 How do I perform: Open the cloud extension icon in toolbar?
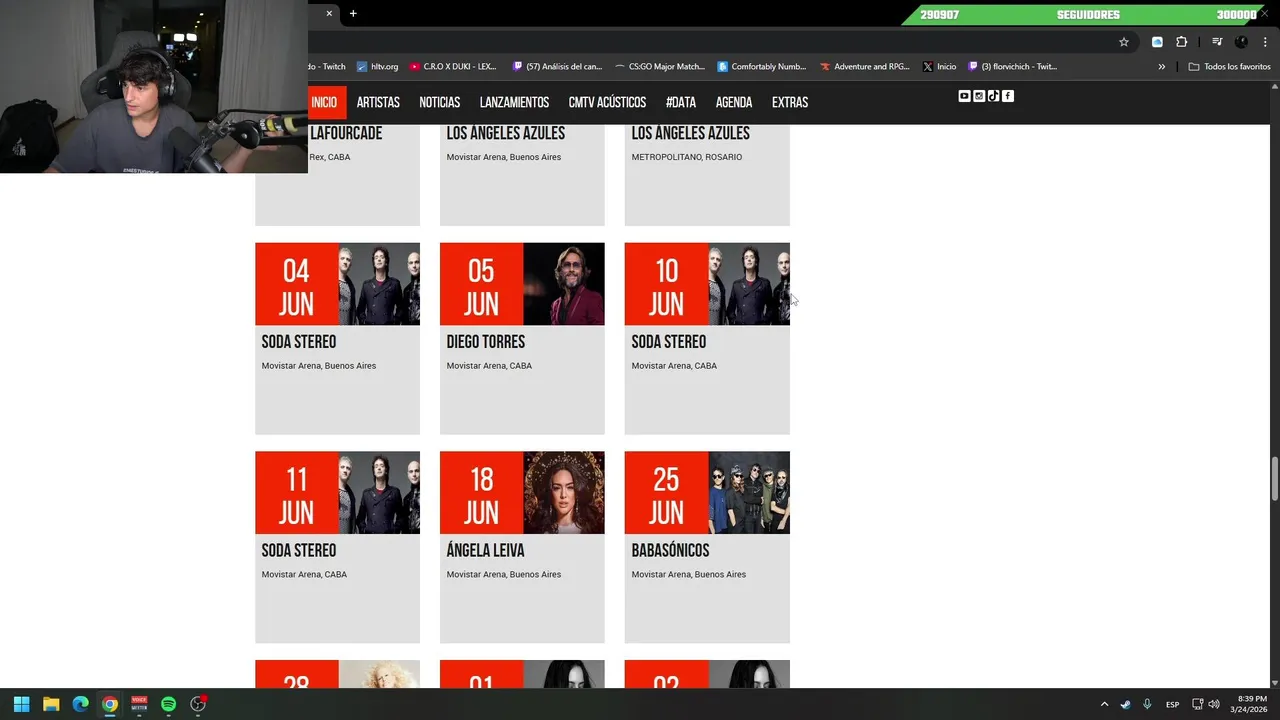(x=1157, y=42)
